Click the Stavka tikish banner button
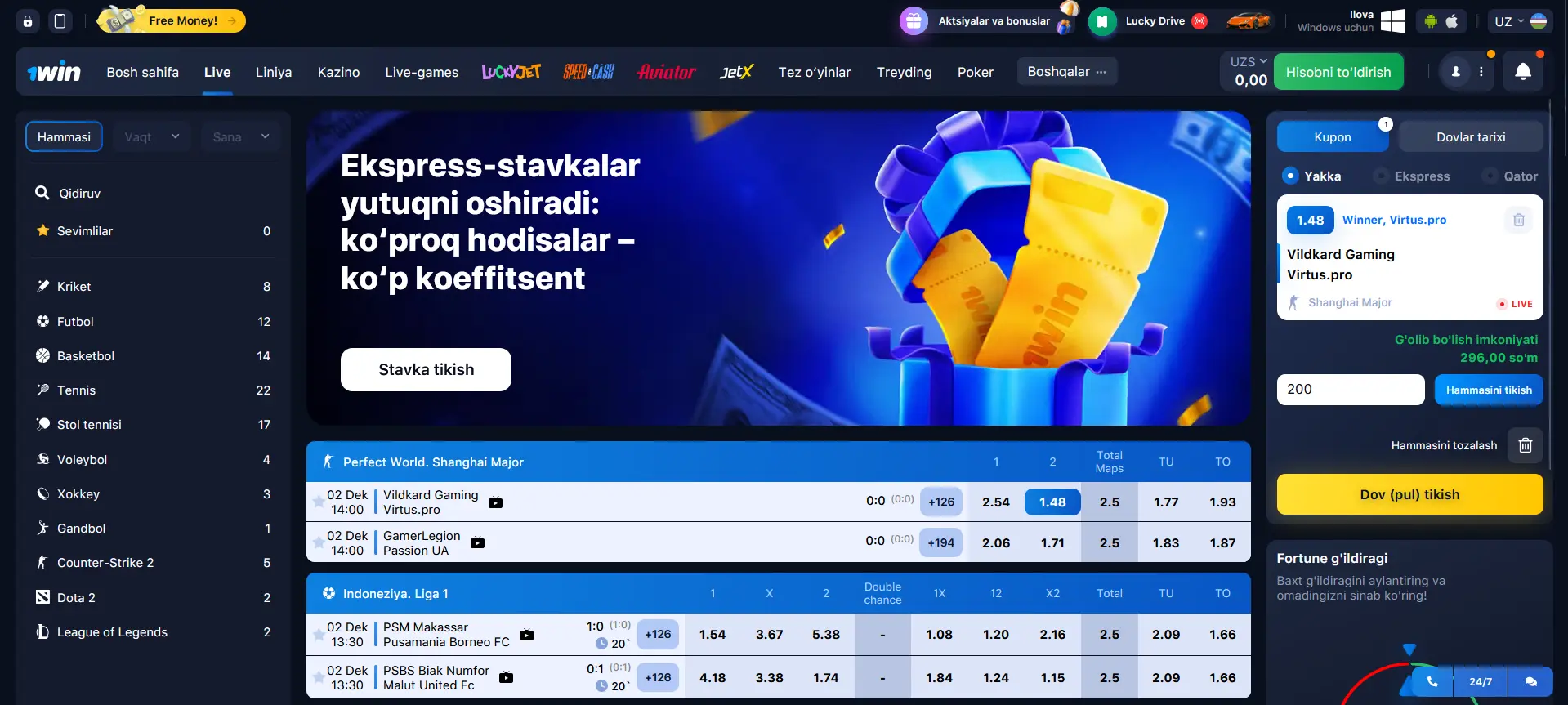This screenshot has height=705, width=1568. (x=426, y=369)
